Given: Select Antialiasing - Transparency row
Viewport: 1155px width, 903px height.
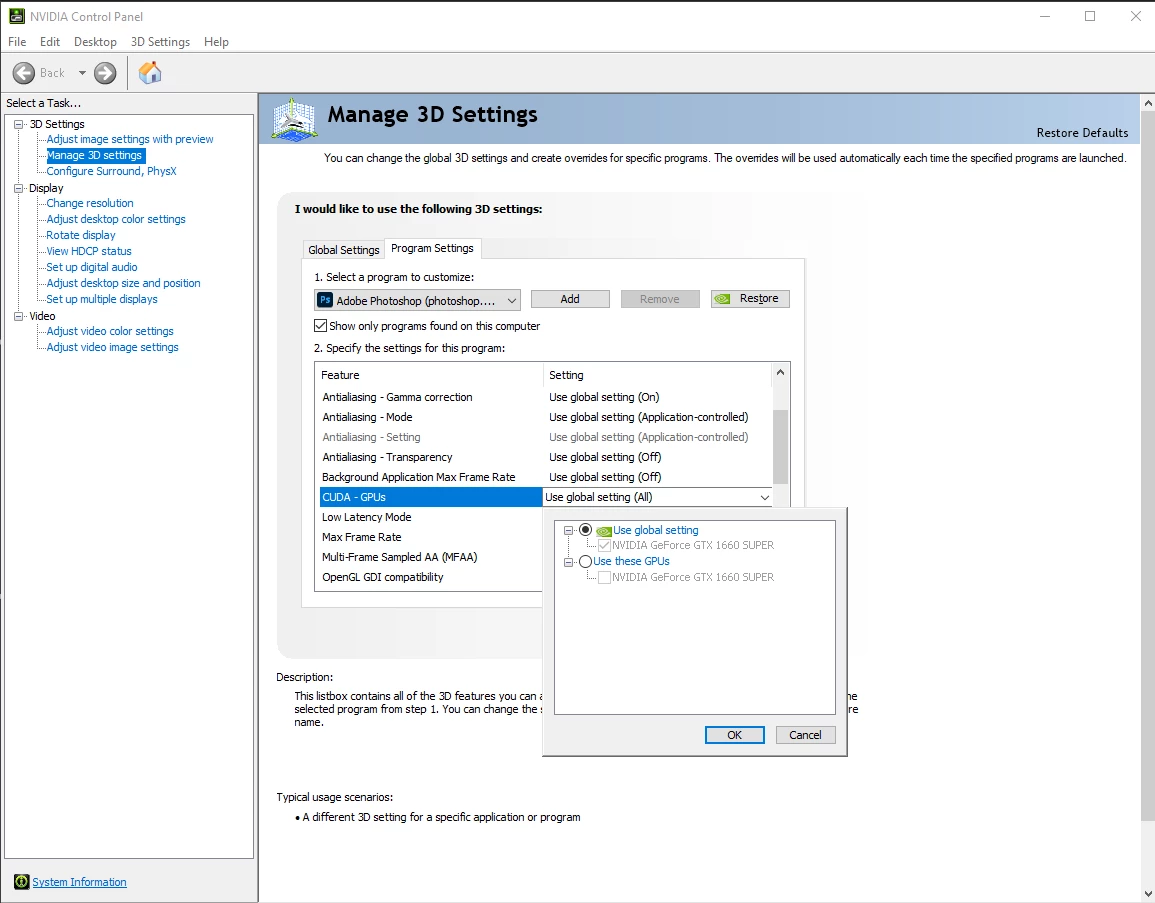Looking at the screenshot, I should [544, 457].
